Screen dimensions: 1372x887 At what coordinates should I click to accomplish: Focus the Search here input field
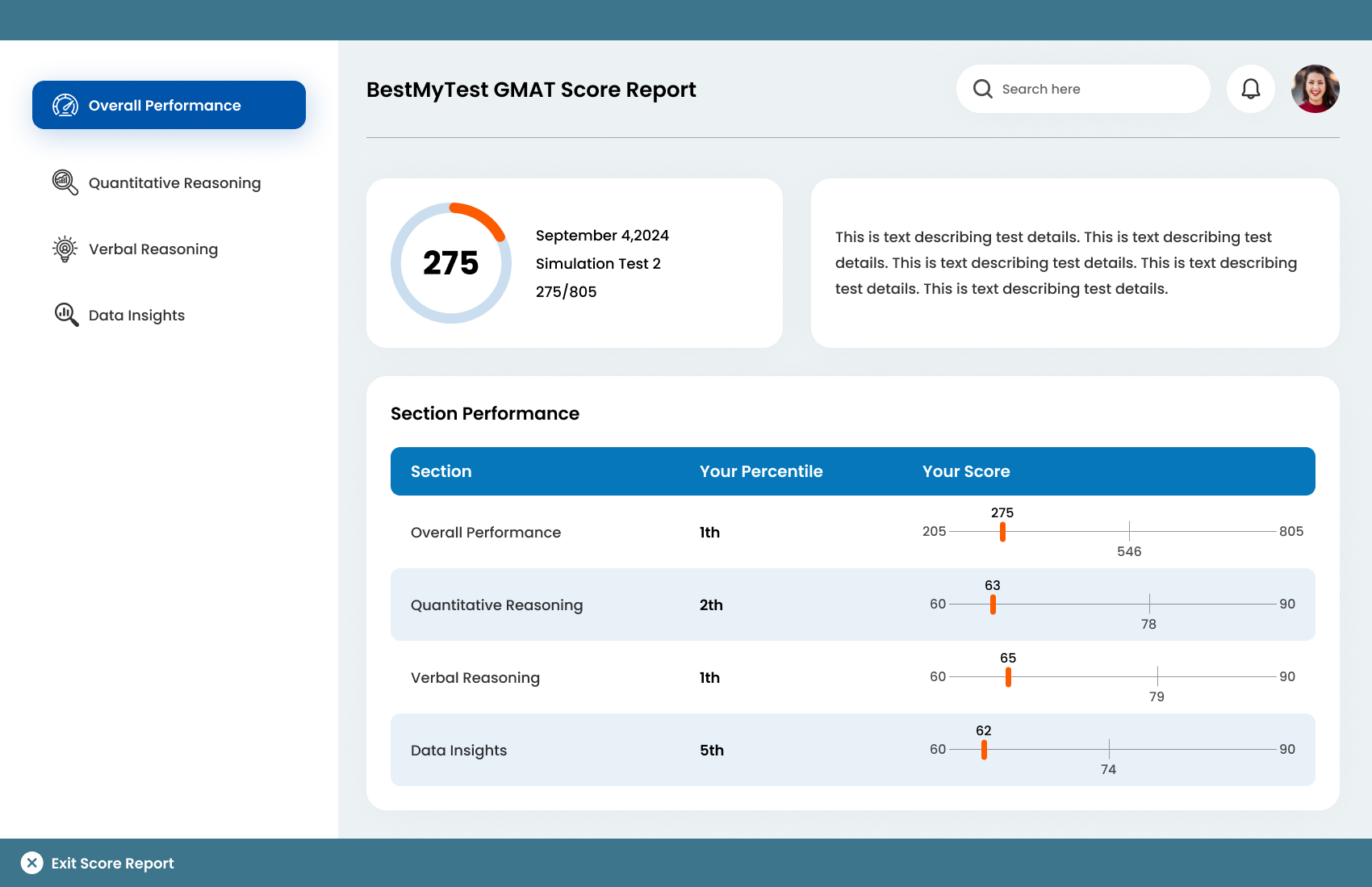click(1083, 89)
